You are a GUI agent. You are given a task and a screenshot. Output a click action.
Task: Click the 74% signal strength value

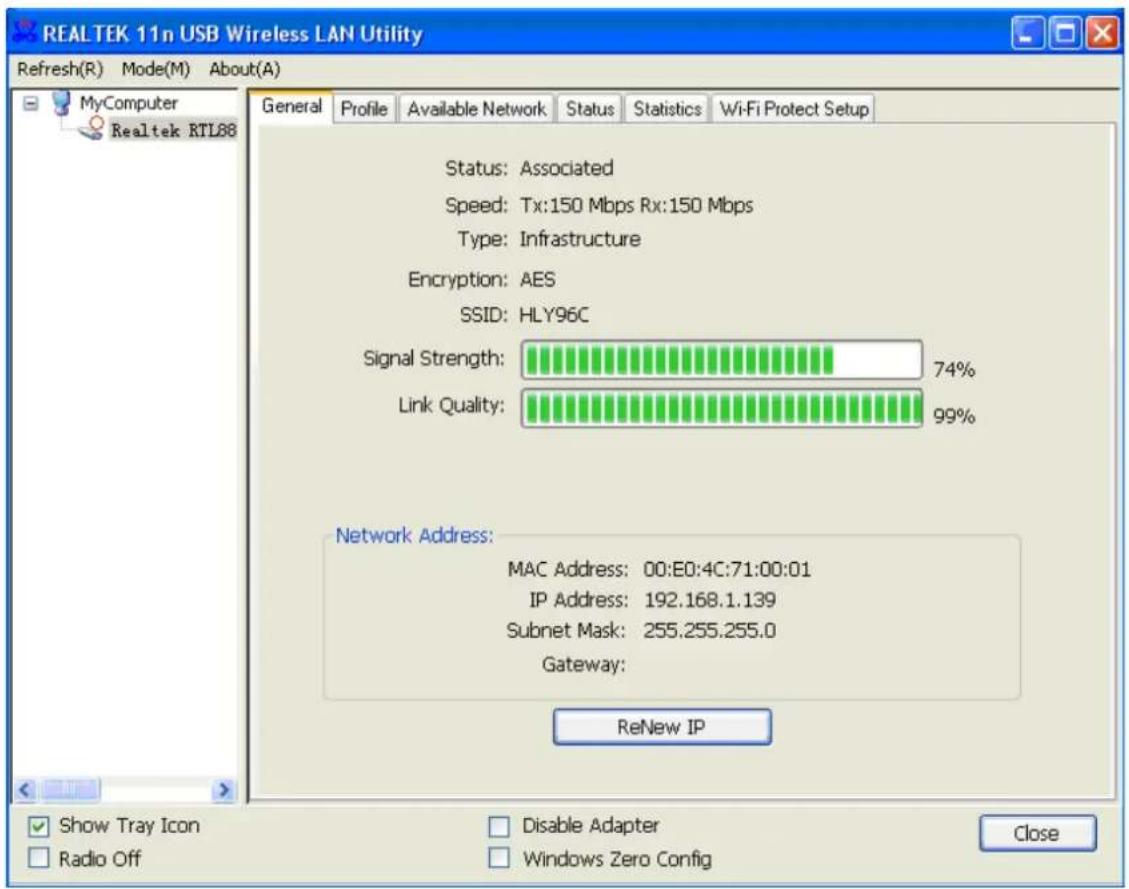pos(954,369)
